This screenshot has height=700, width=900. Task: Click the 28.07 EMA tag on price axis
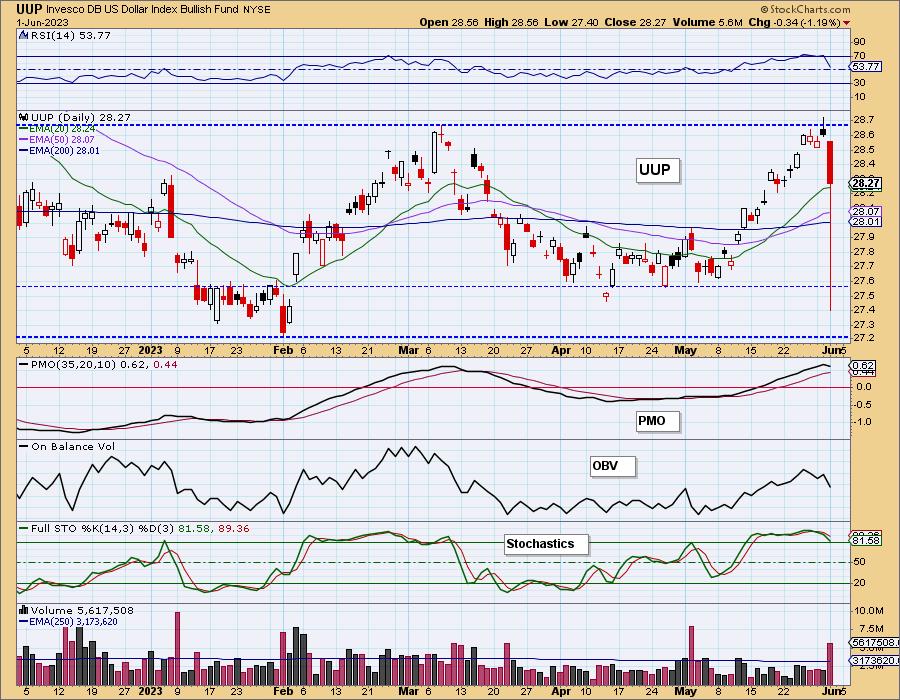[866, 211]
